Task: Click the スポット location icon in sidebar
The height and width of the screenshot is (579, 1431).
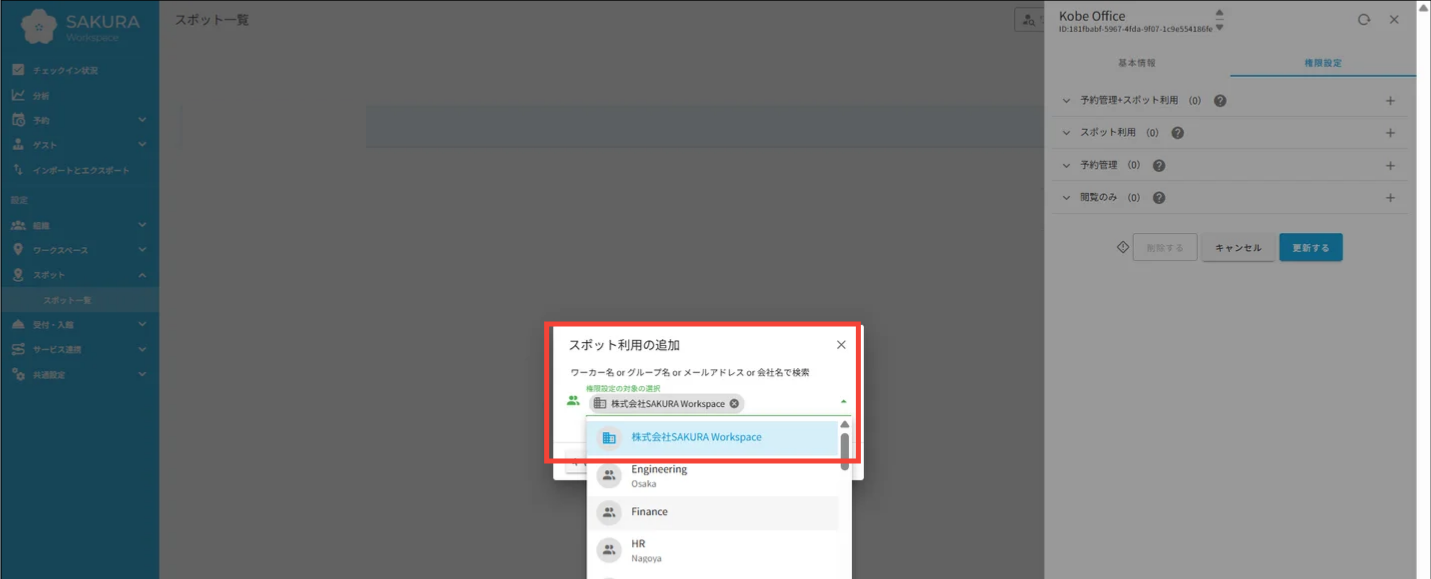Action: pos(18,275)
